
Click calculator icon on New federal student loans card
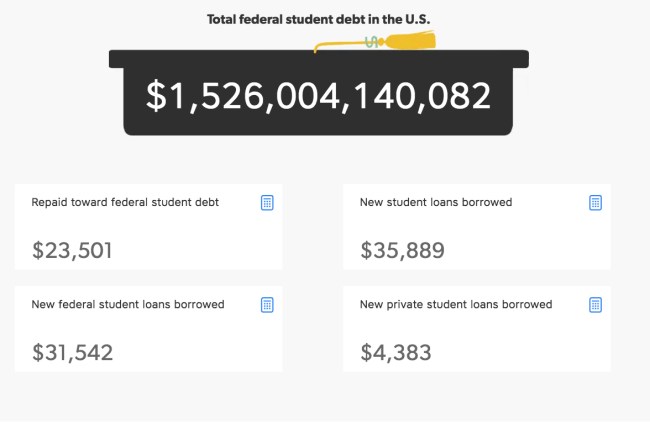click(267, 304)
